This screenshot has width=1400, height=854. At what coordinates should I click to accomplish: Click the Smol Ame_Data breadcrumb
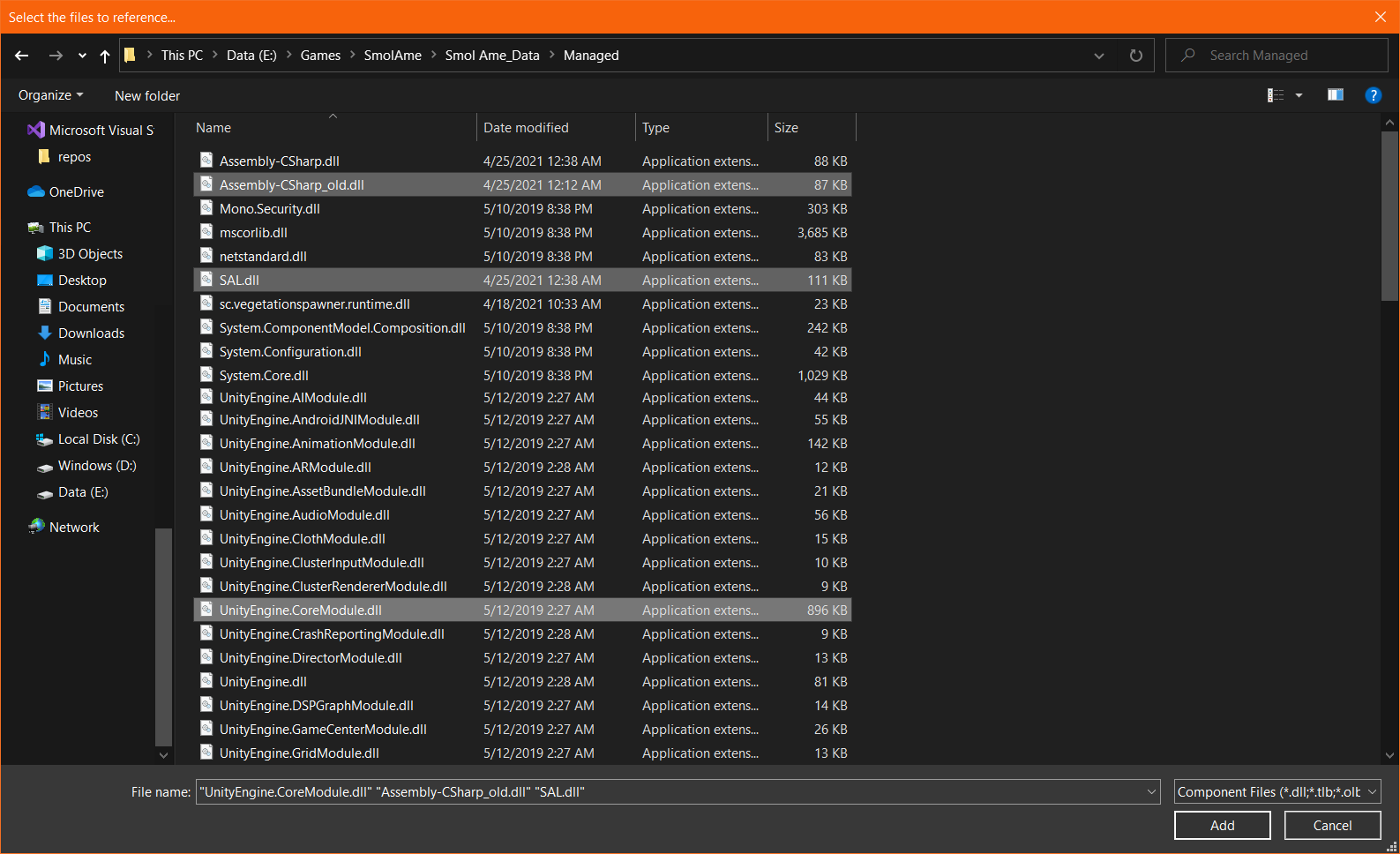492,56
